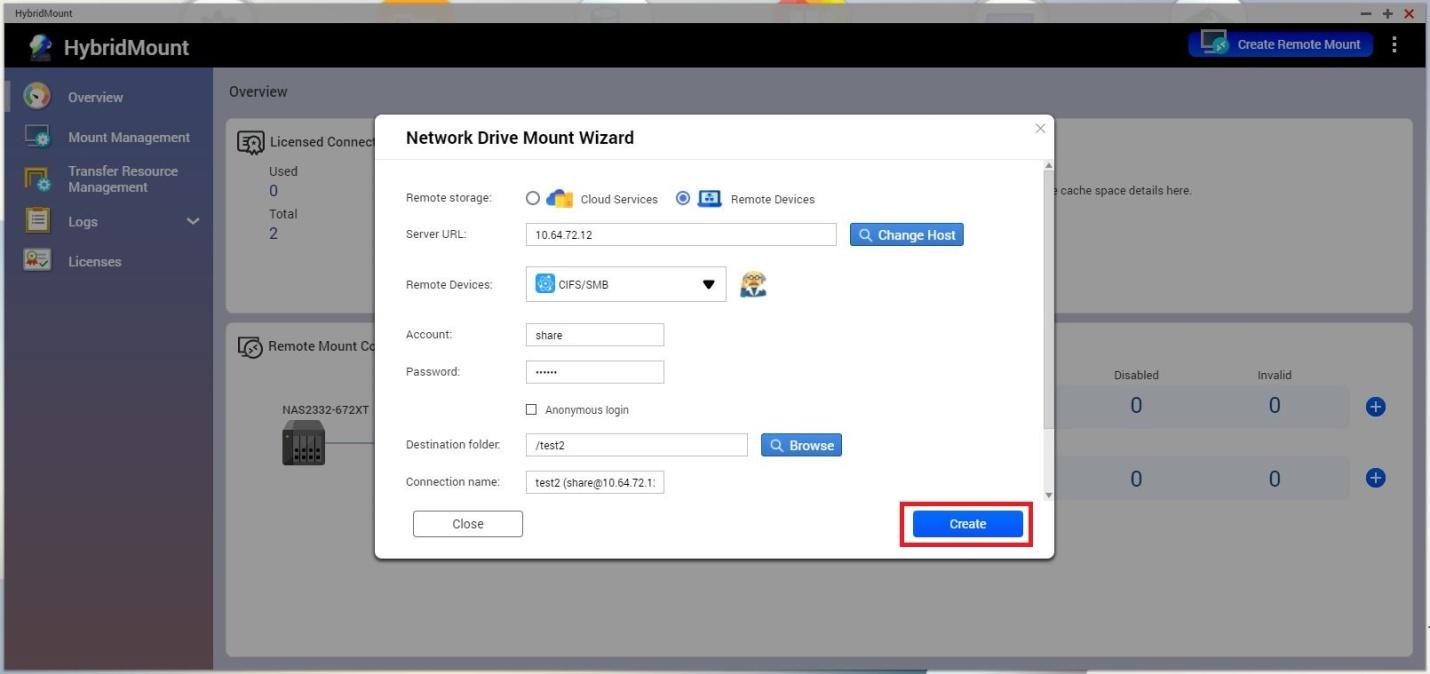Click the Browse button for the destination folder

tap(801, 445)
